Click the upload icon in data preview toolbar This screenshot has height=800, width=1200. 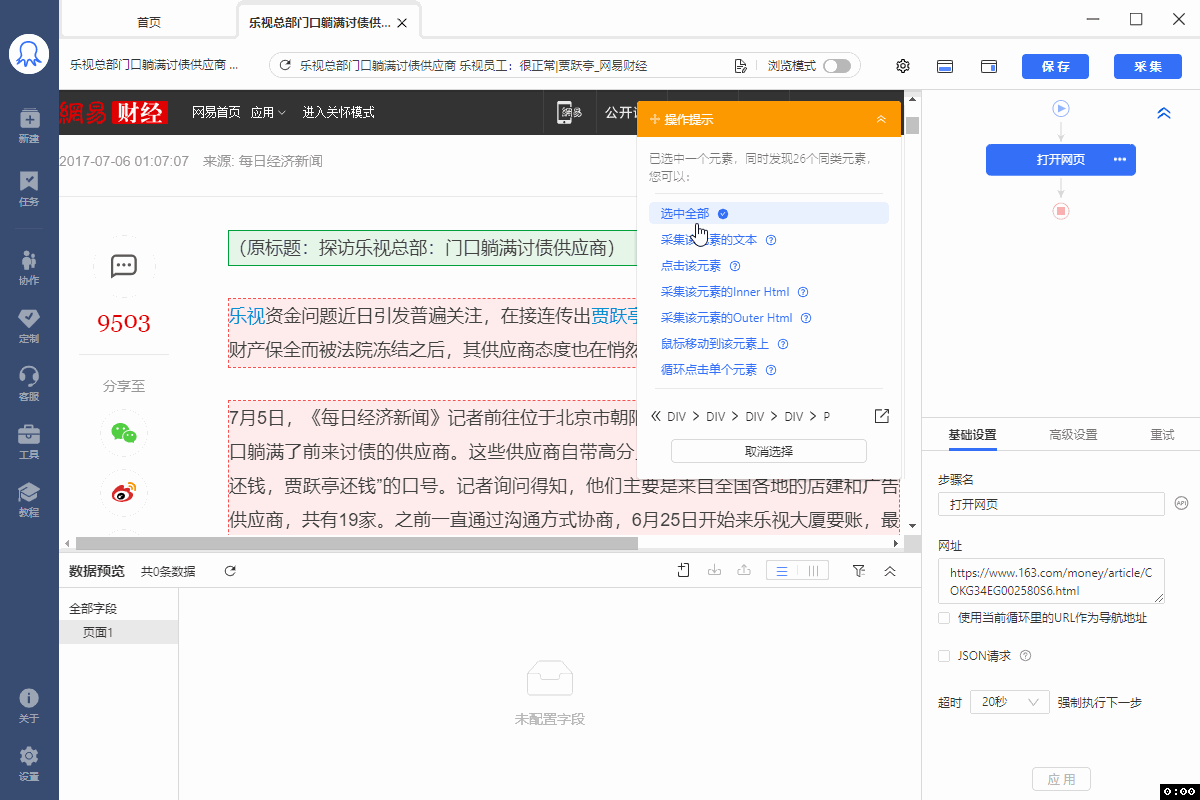[743, 570]
